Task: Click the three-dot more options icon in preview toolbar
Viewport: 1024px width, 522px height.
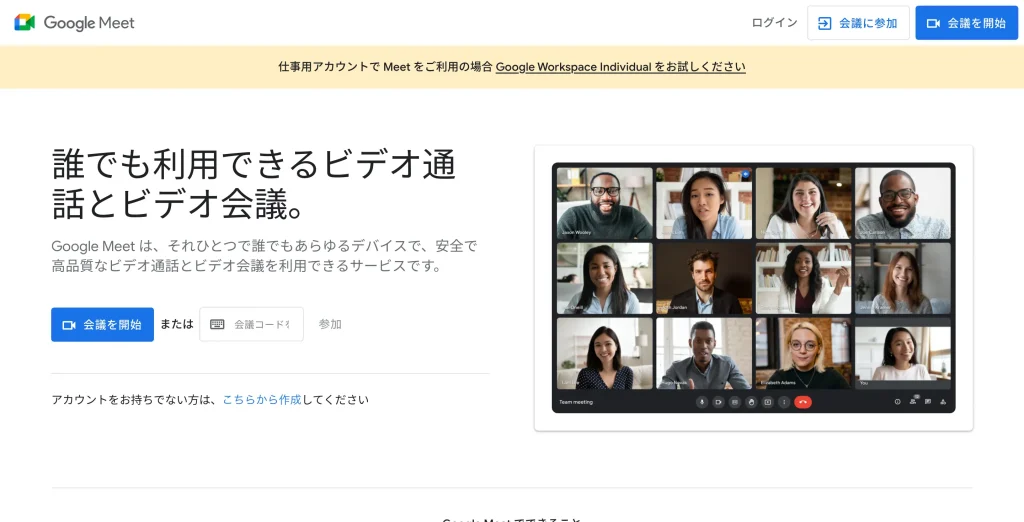Action: (x=784, y=402)
